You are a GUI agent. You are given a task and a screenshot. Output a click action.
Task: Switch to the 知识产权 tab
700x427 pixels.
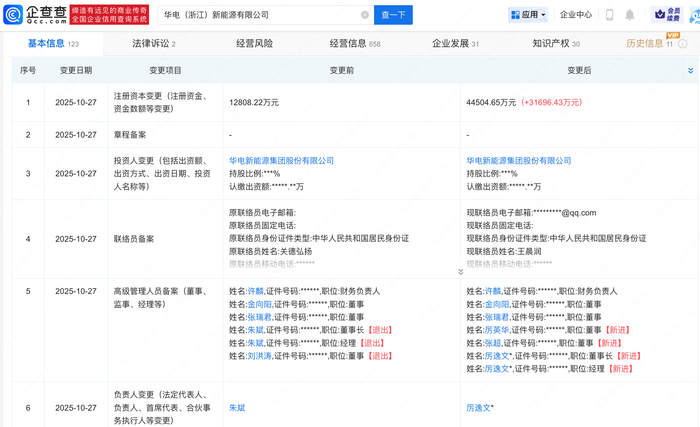[556, 44]
